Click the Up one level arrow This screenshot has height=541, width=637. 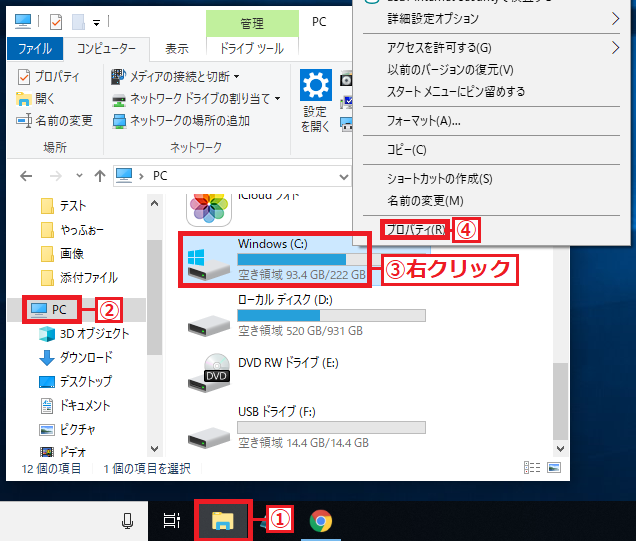pyautogui.click(x=100, y=176)
